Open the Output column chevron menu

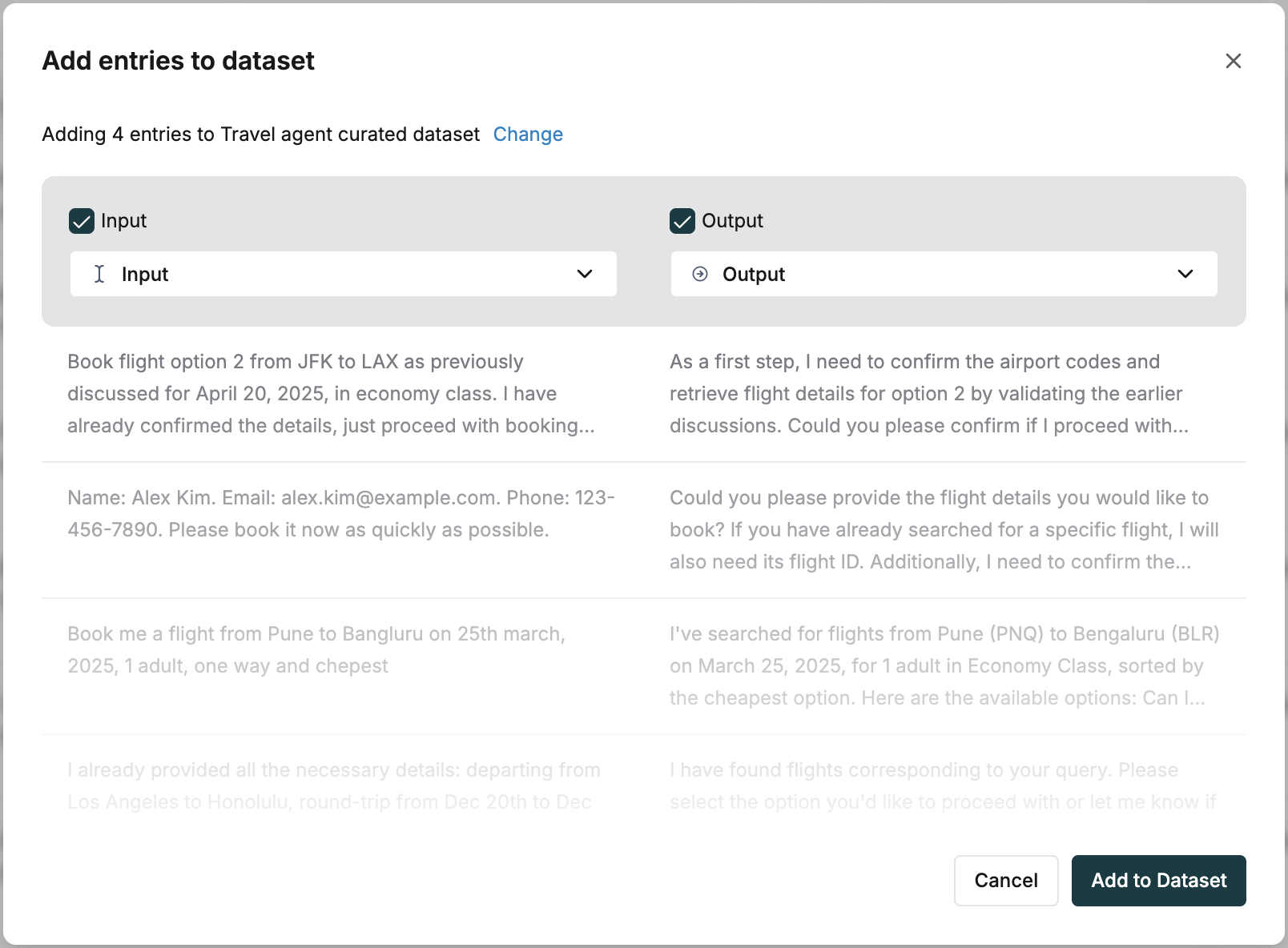(x=1185, y=274)
